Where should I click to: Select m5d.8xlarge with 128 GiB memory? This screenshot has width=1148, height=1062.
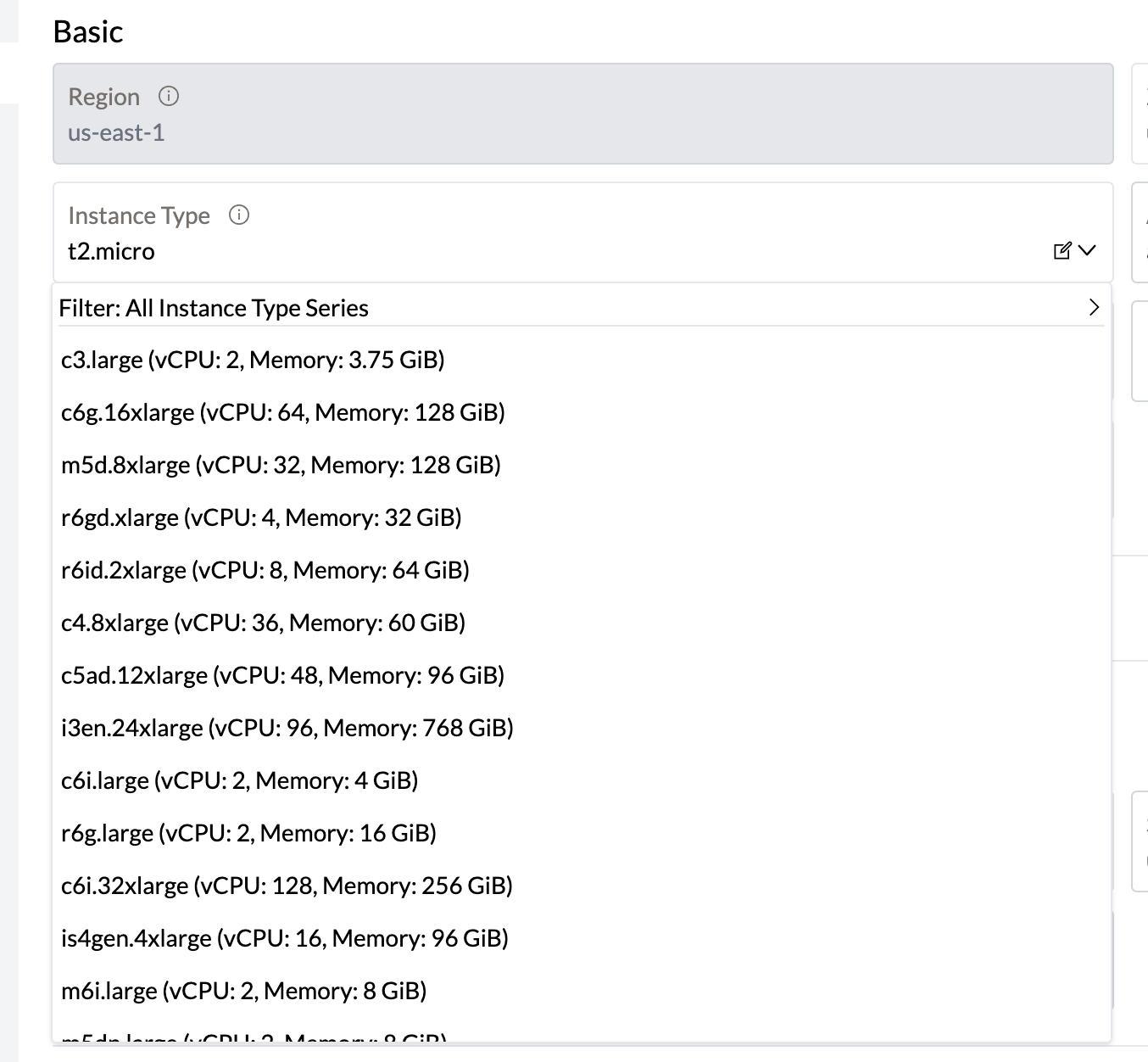[281, 464]
